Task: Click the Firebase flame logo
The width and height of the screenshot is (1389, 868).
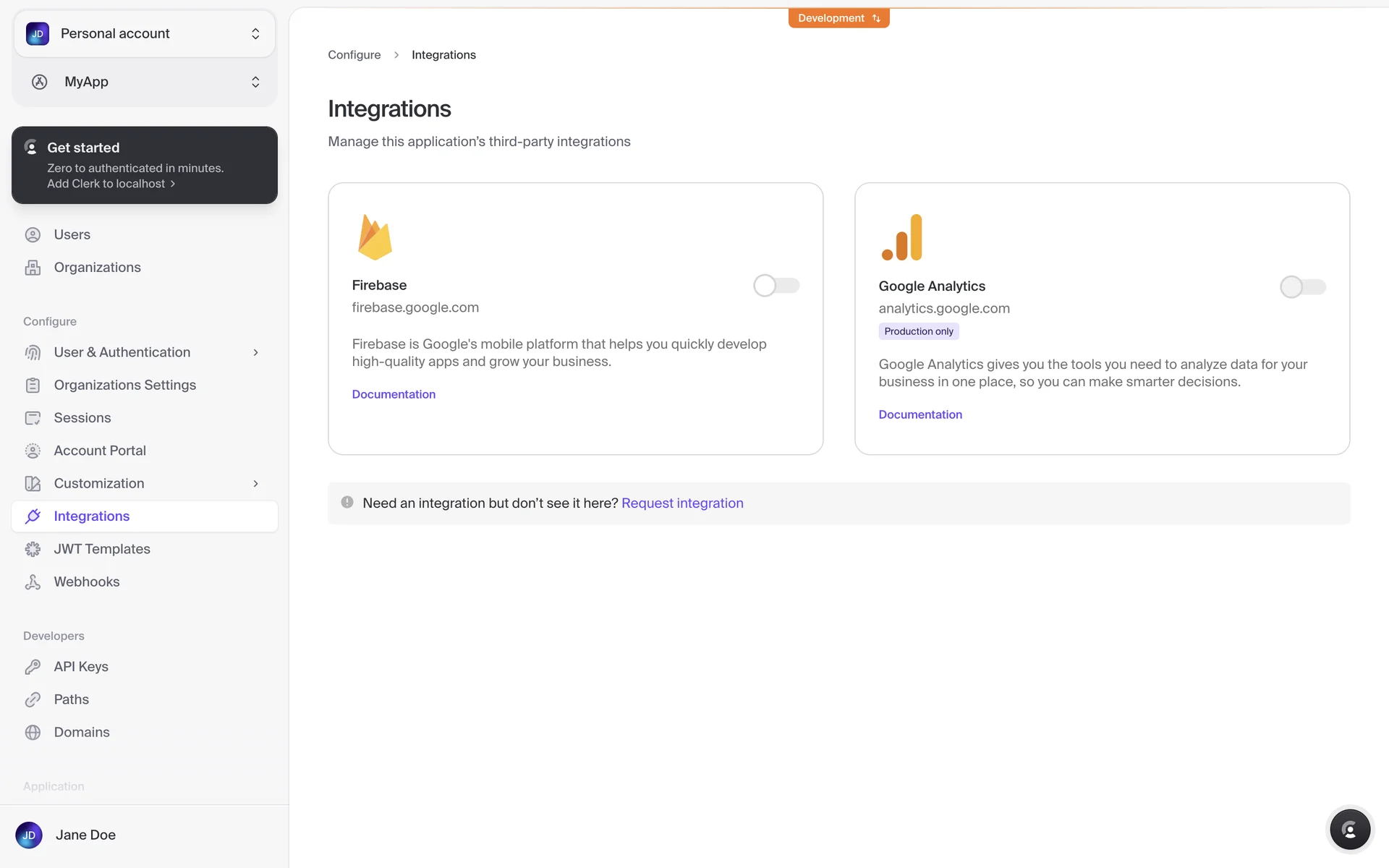Action: [375, 237]
